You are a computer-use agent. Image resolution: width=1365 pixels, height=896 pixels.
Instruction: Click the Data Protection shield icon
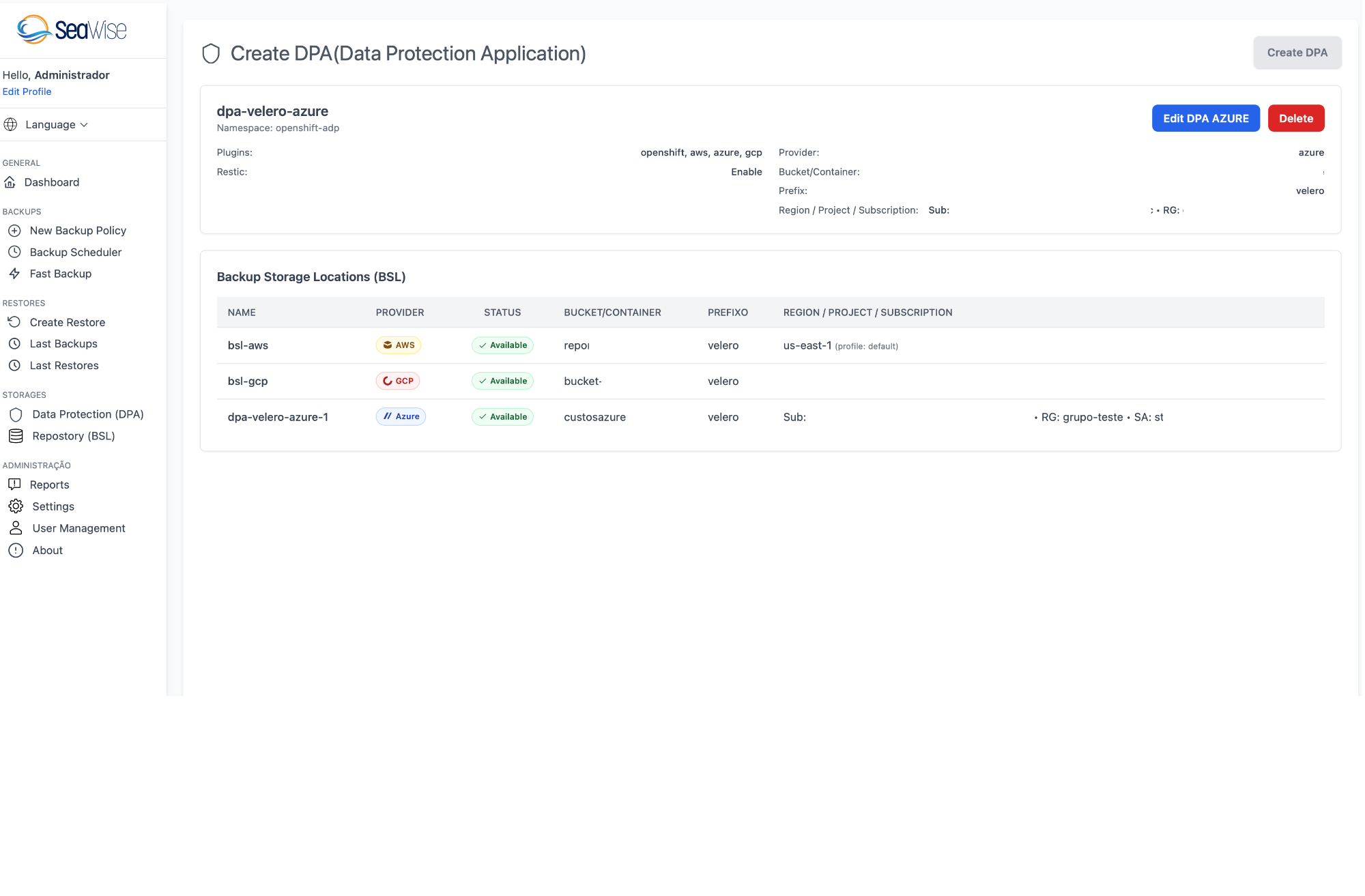16,414
